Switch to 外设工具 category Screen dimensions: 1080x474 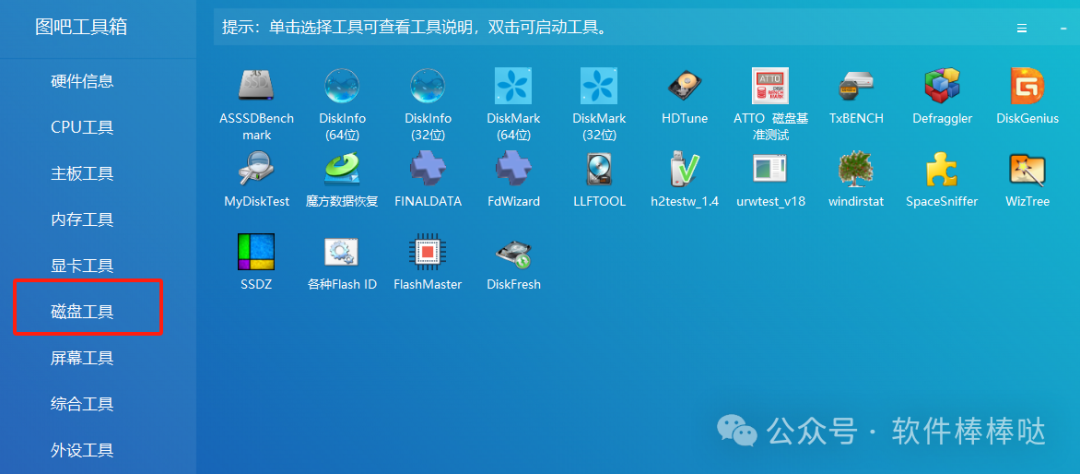[82, 451]
